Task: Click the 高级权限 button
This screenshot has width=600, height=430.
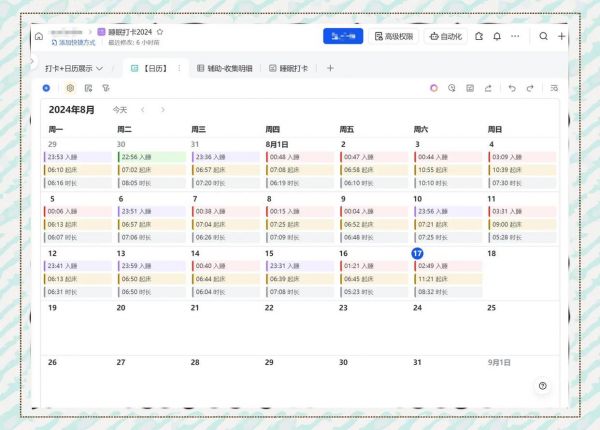Action: tap(393, 36)
